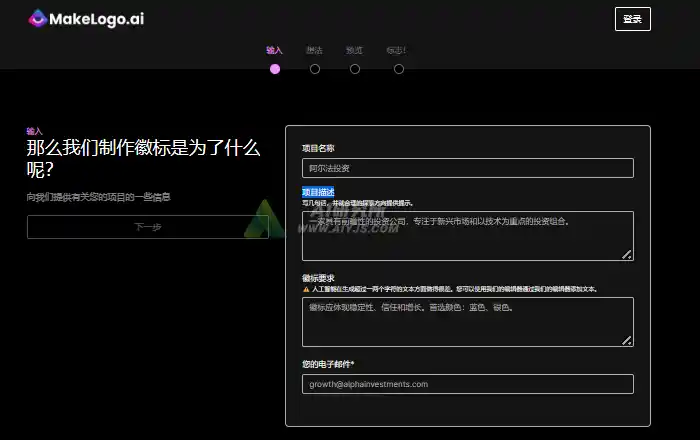
Task: Click the email address input field
Action: coord(467,384)
